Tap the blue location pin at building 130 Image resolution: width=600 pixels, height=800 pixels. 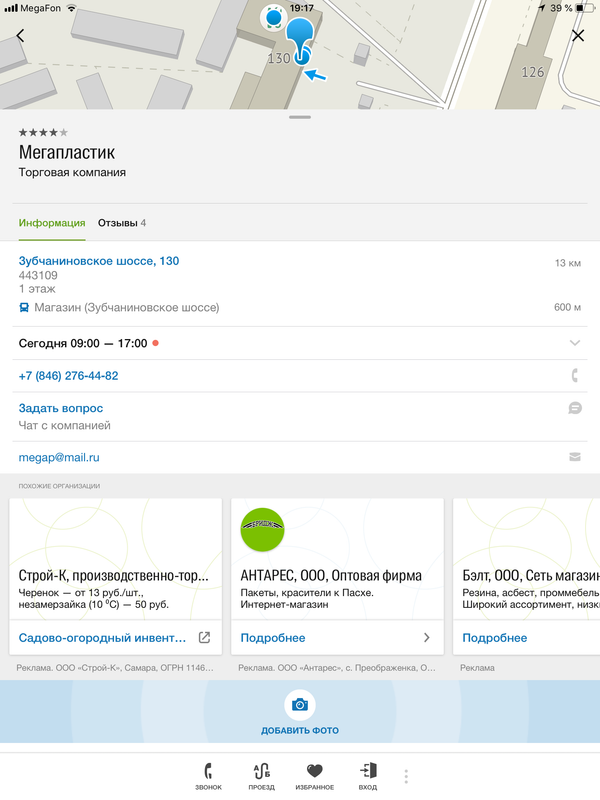(300, 41)
